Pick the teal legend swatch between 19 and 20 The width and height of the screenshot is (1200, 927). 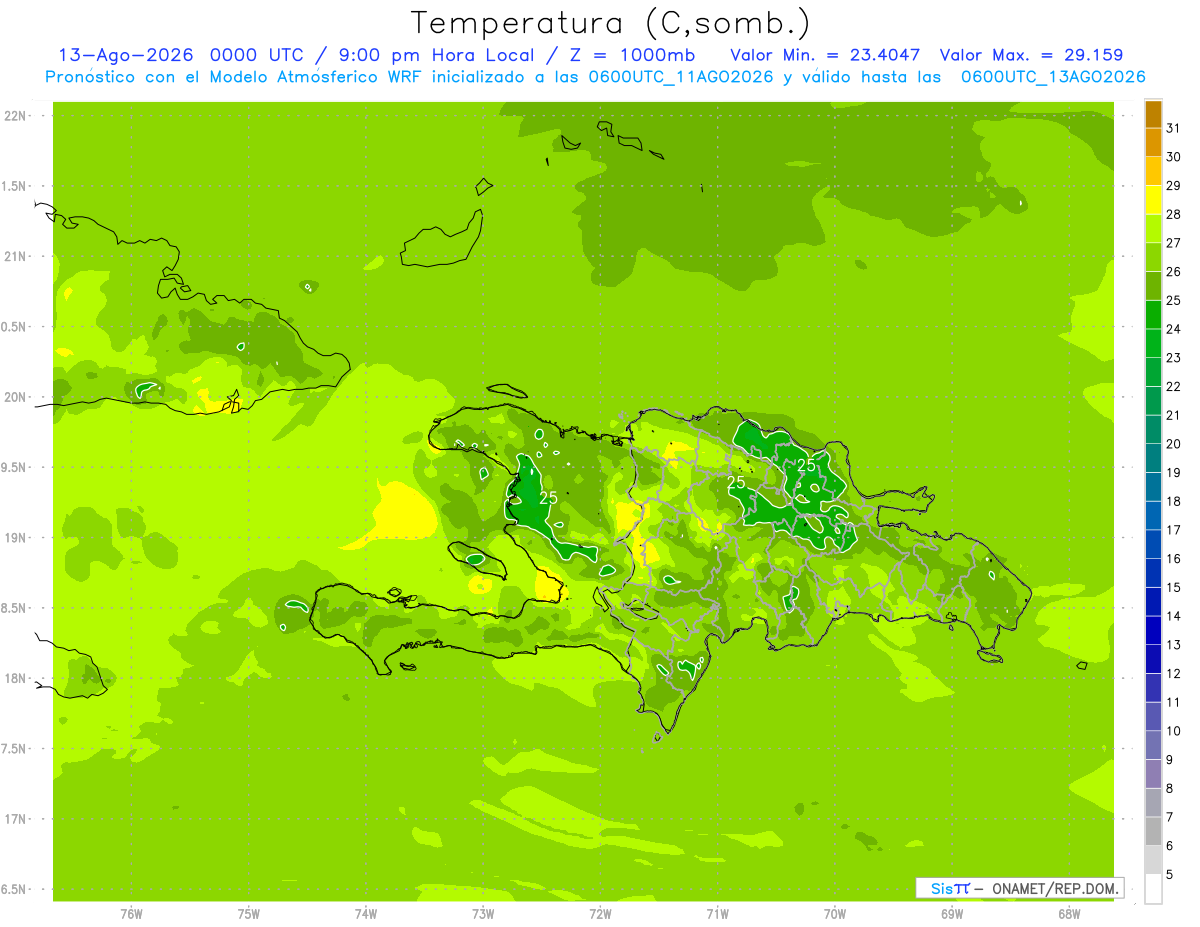pyautogui.click(x=1153, y=459)
